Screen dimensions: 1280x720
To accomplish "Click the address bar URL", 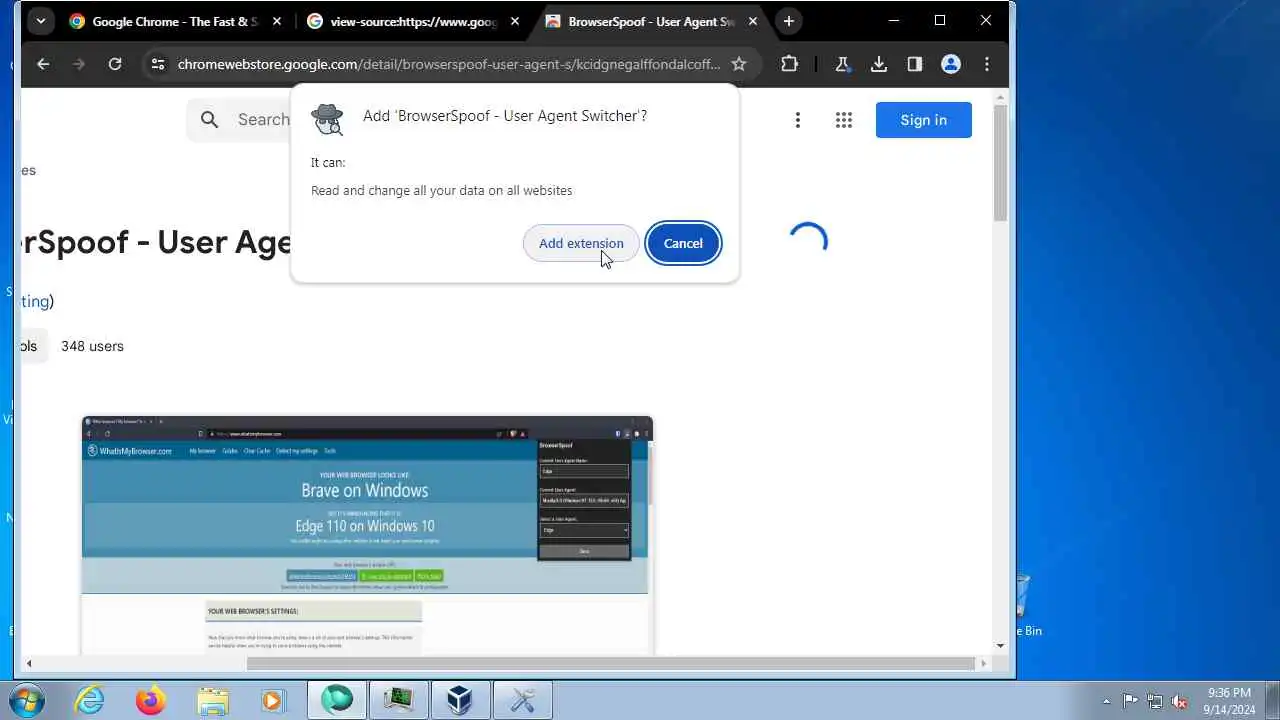I will pyautogui.click(x=449, y=64).
